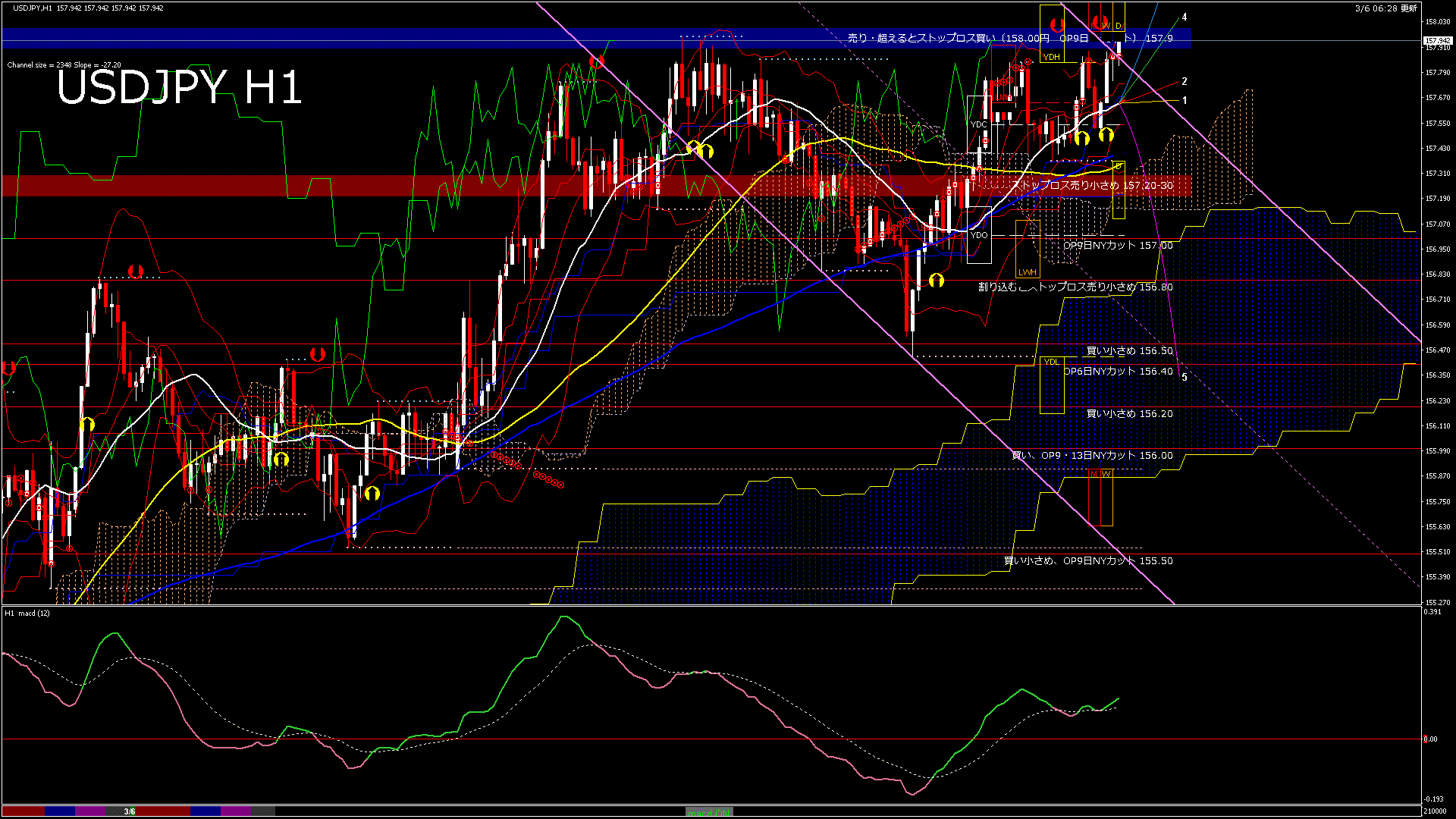Click the yellow up arrow near 156.830 low
Viewport: 1456px width, 819px height.
coord(937,281)
